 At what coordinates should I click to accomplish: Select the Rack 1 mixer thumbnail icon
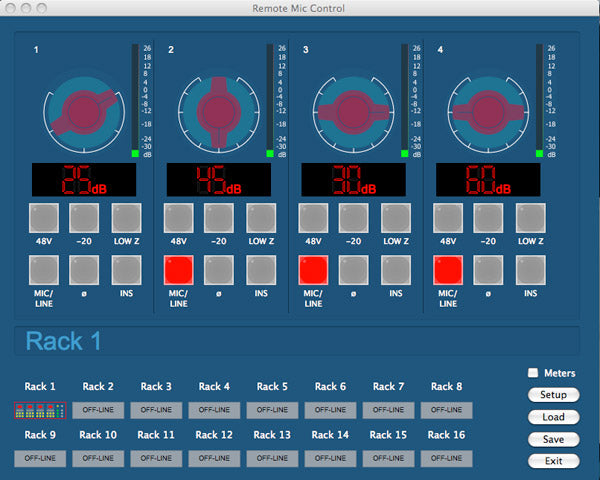coord(40,410)
